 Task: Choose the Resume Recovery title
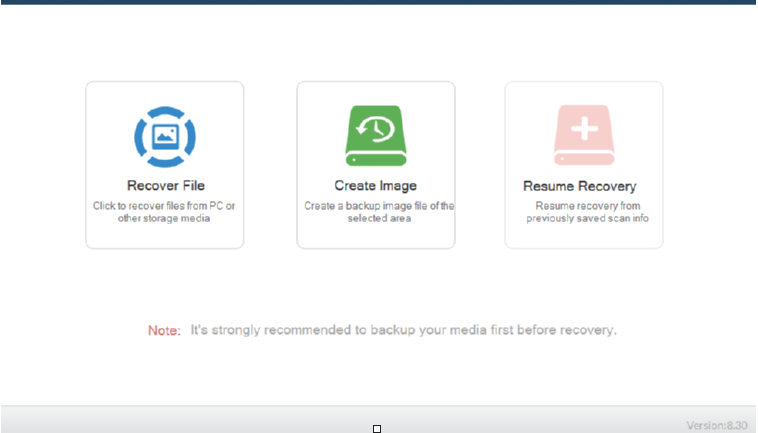click(580, 186)
